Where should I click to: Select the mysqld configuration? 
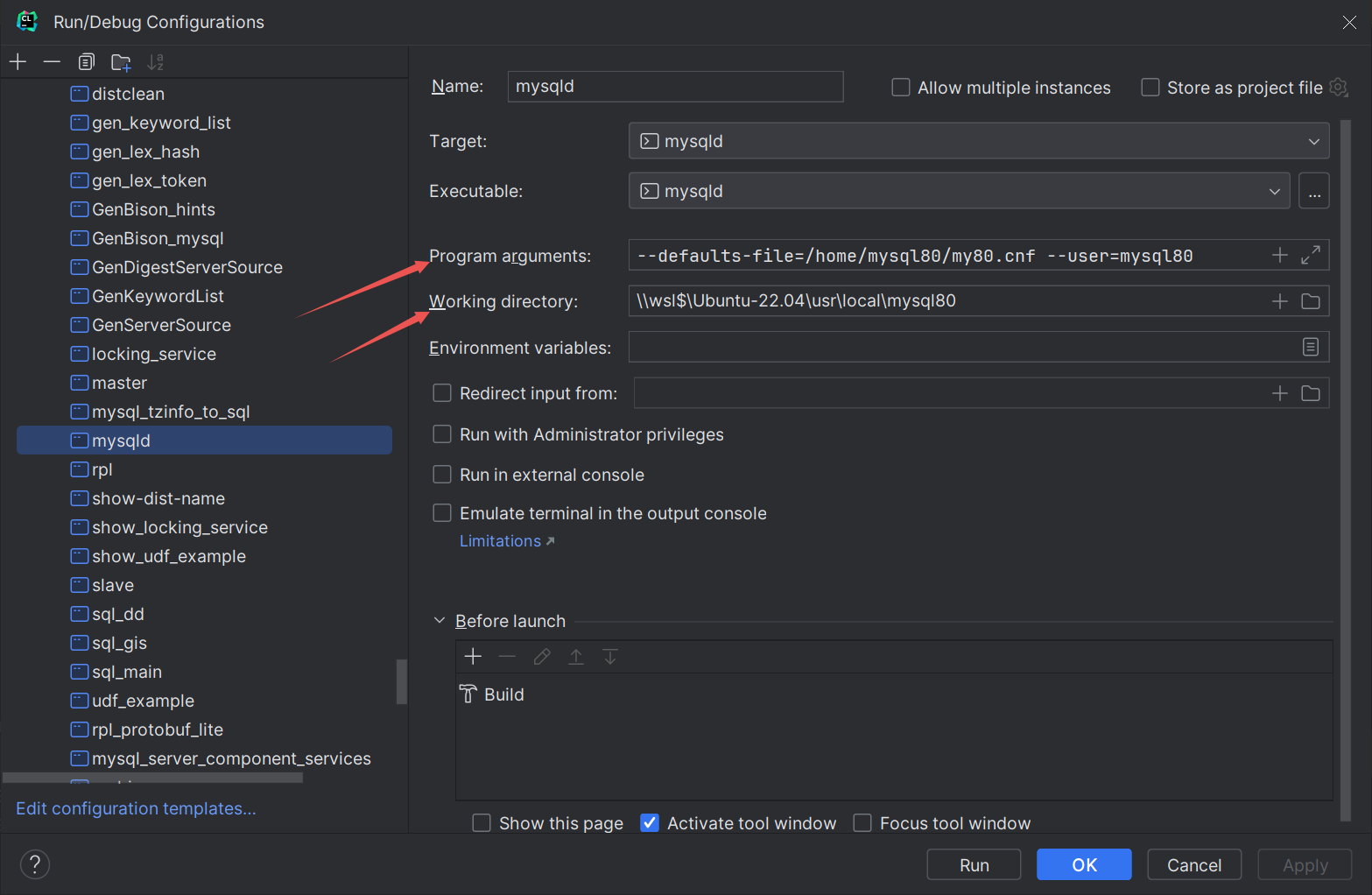tap(204, 440)
